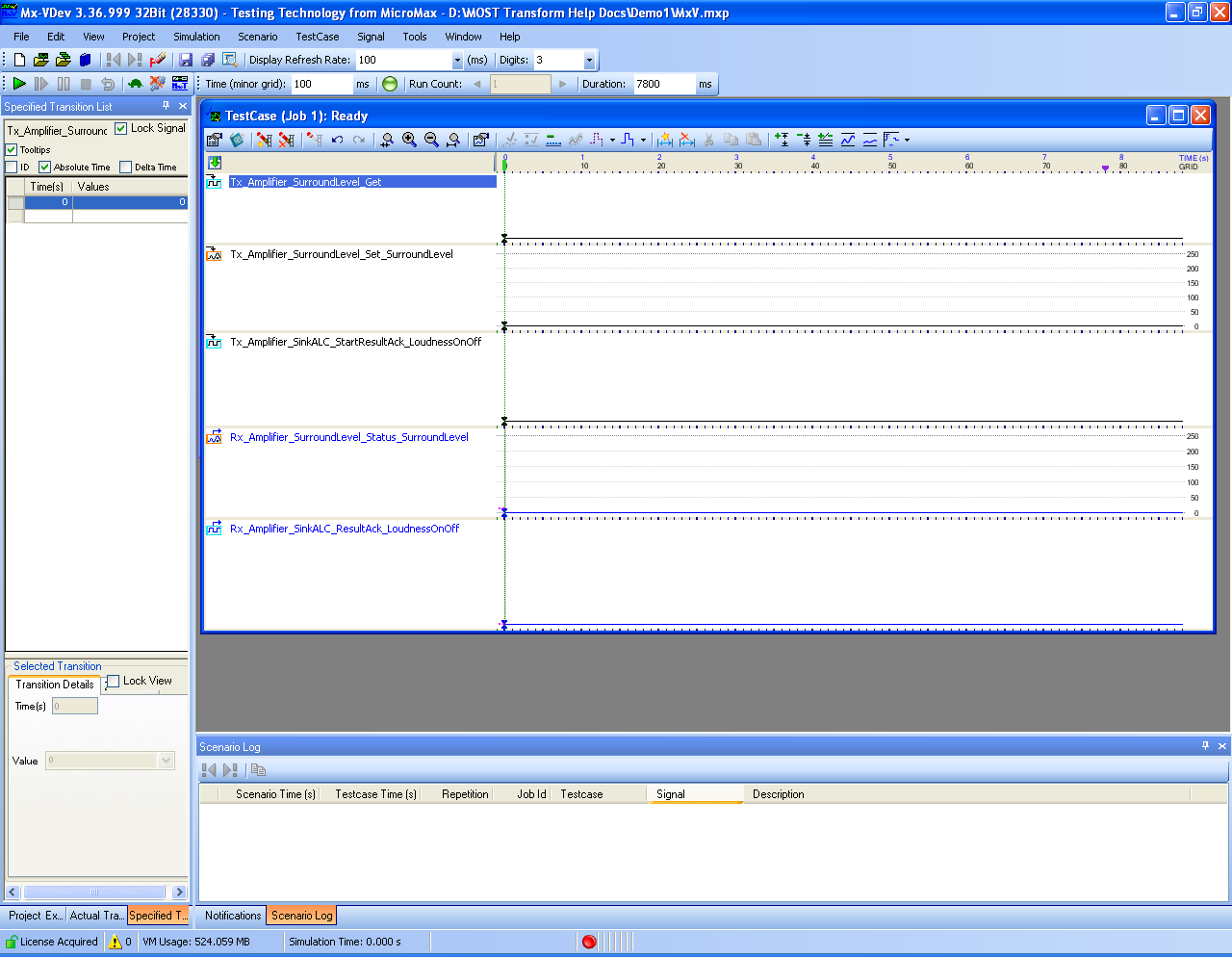Open the Simulation menu
The image size is (1232, 957).
[x=196, y=37]
